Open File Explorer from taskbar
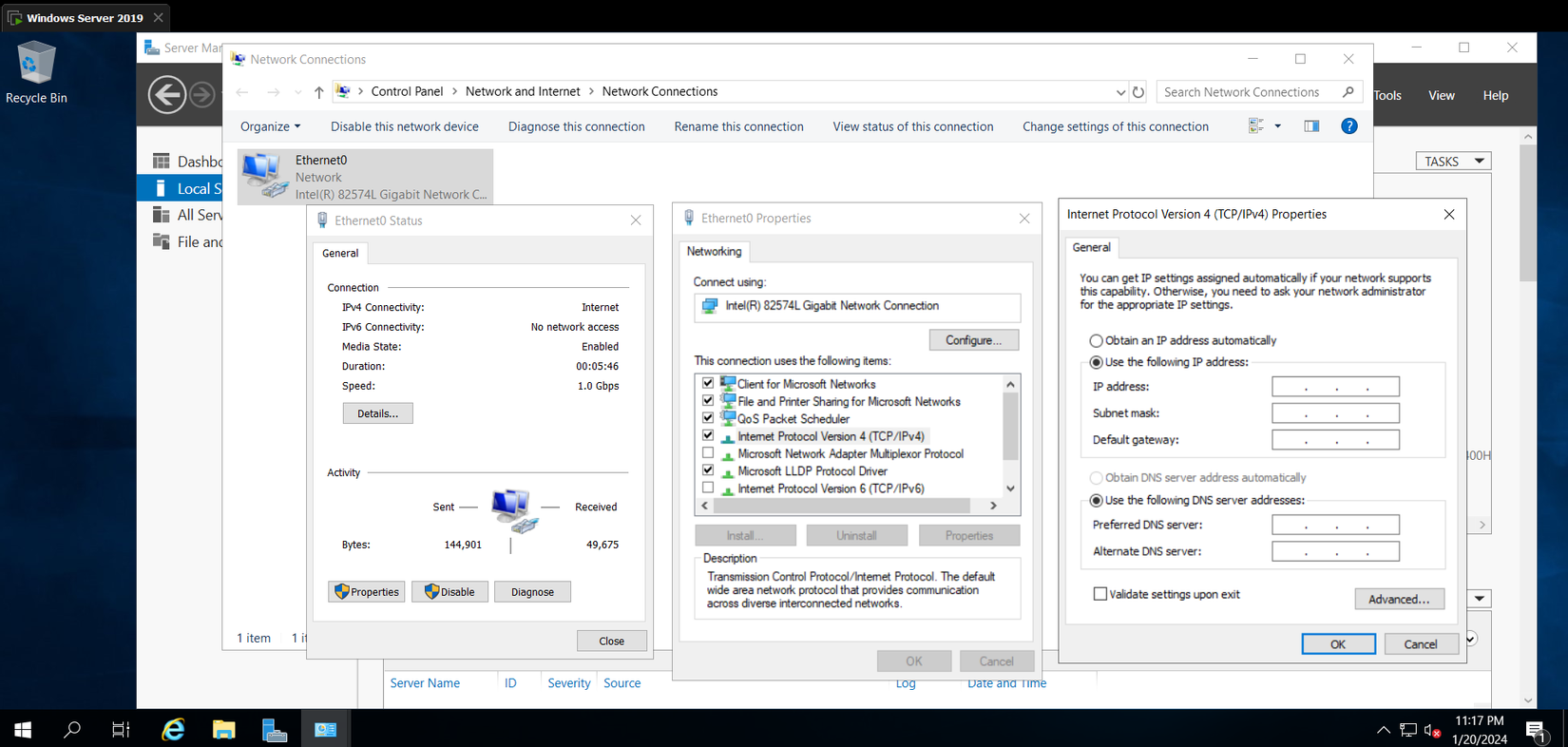This screenshot has width=1568, height=747. point(223,730)
